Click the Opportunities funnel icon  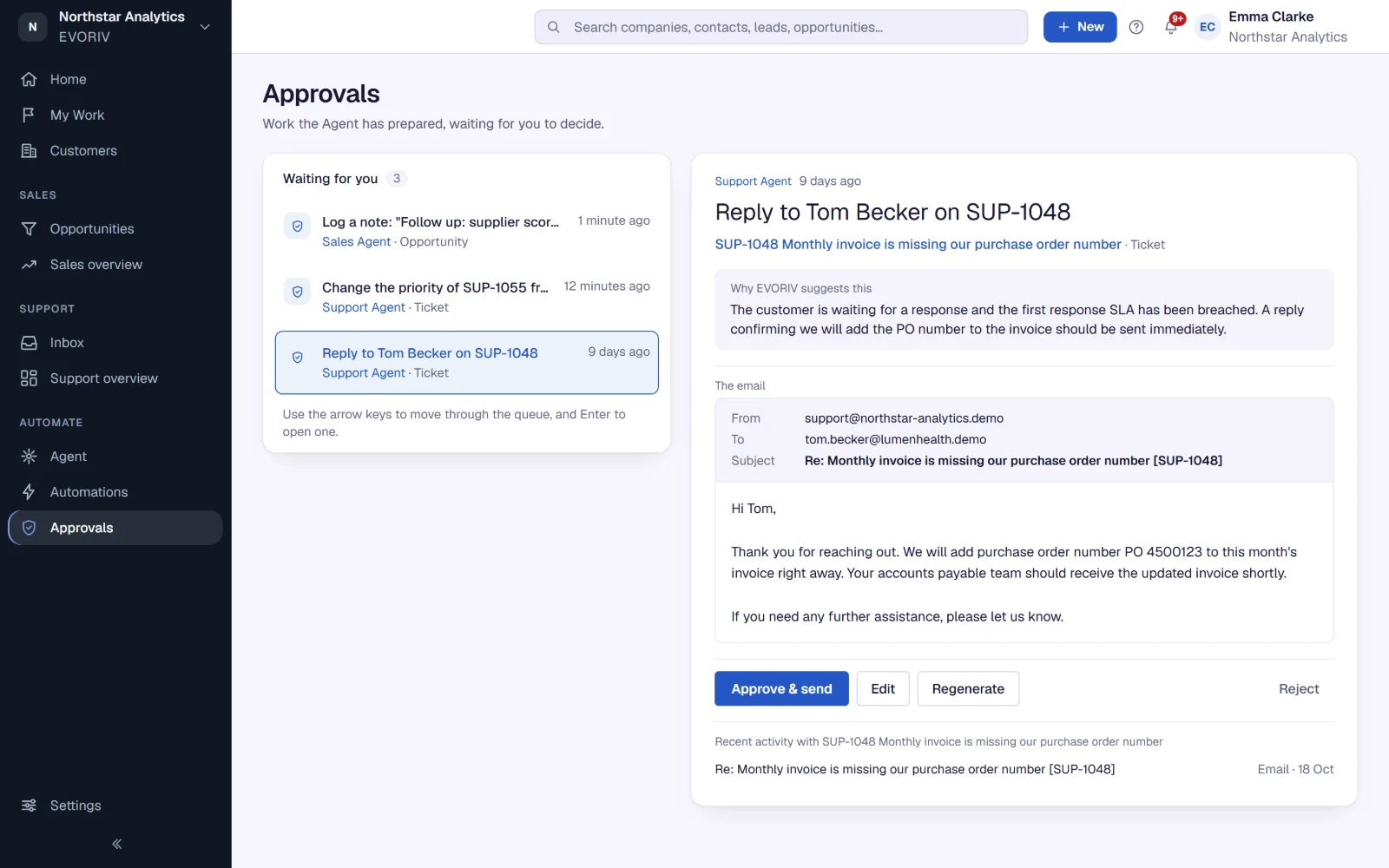(x=29, y=228)
